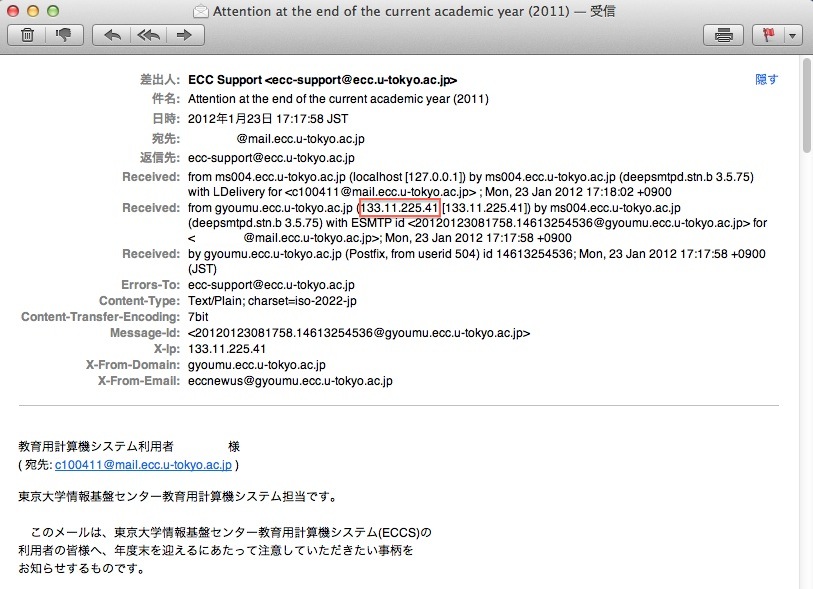
Task: Flag this message with the red flag
Action: click(768, 35)
